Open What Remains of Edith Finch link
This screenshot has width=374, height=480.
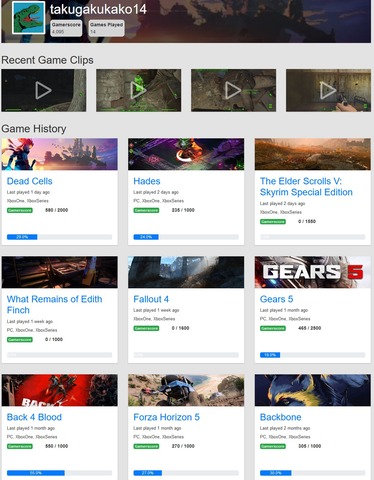[x=54, y=305]
